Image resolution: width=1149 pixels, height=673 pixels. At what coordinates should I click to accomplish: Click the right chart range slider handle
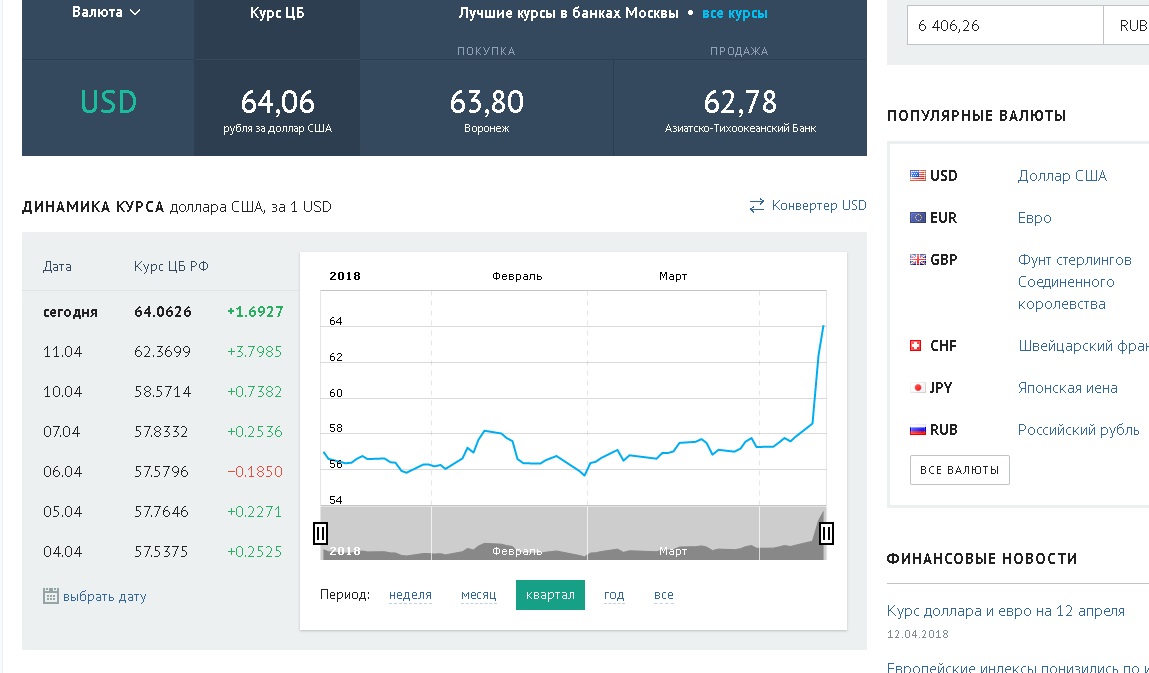(x=826, y=533)
